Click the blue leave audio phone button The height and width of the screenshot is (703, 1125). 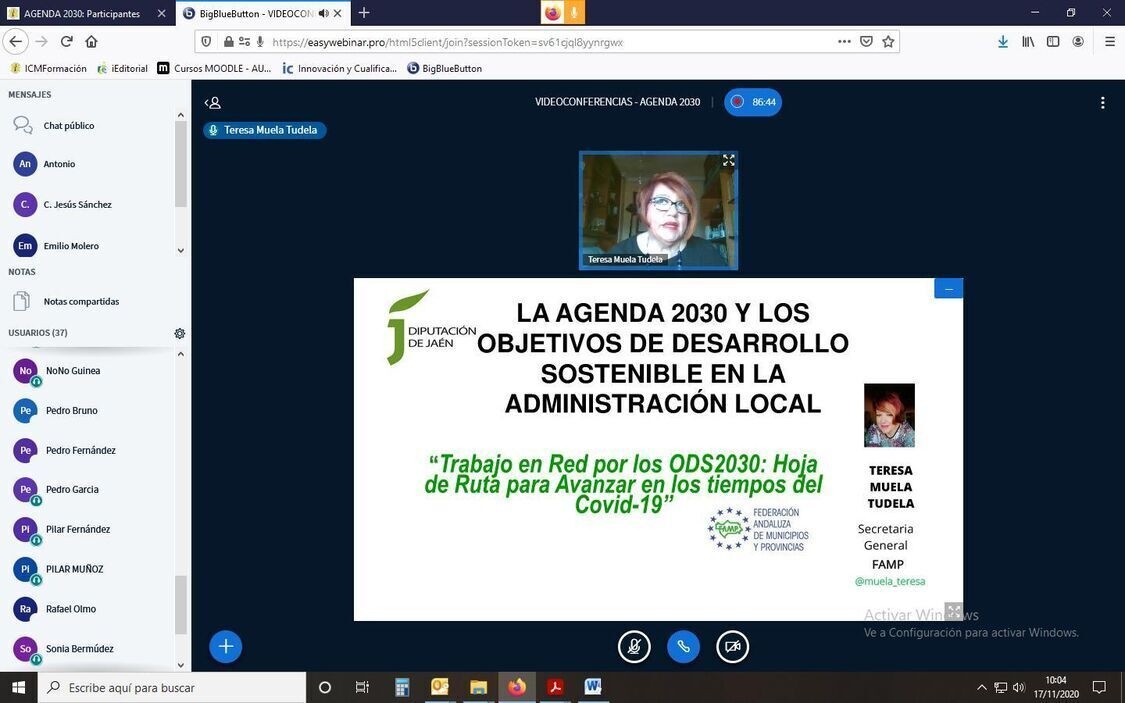coord(683,646)
